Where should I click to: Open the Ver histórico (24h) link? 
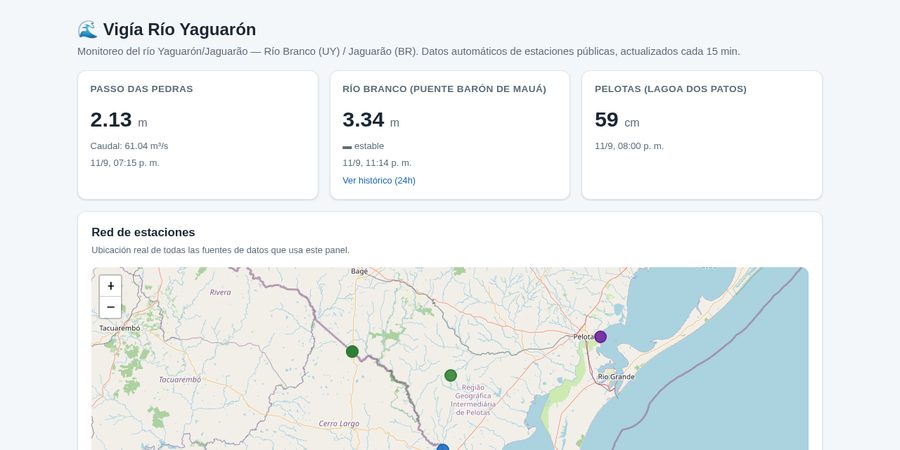point(379,180)
